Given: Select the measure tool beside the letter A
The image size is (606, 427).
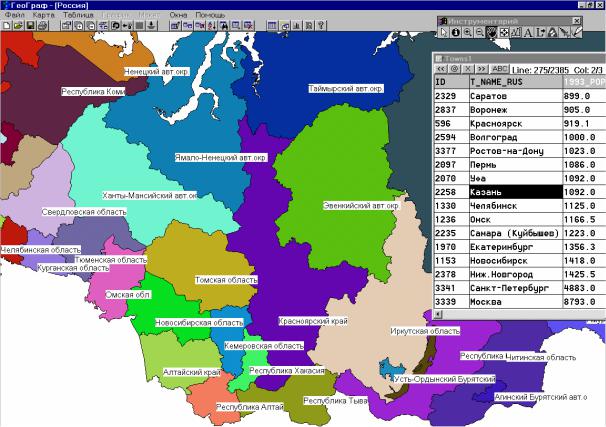Looking at the screenshot, I should point(516,32).
